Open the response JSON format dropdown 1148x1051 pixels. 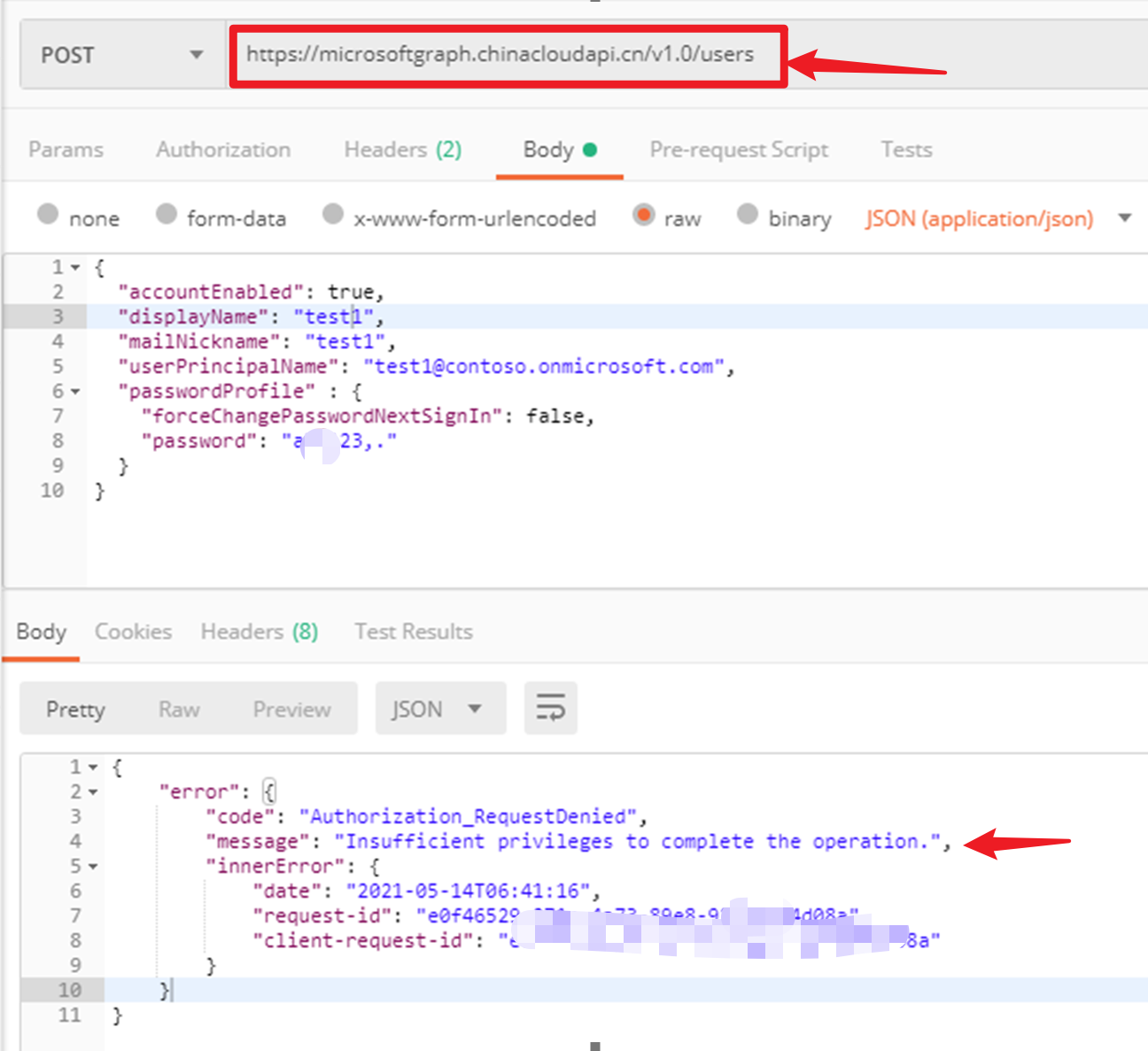(438, 709)
